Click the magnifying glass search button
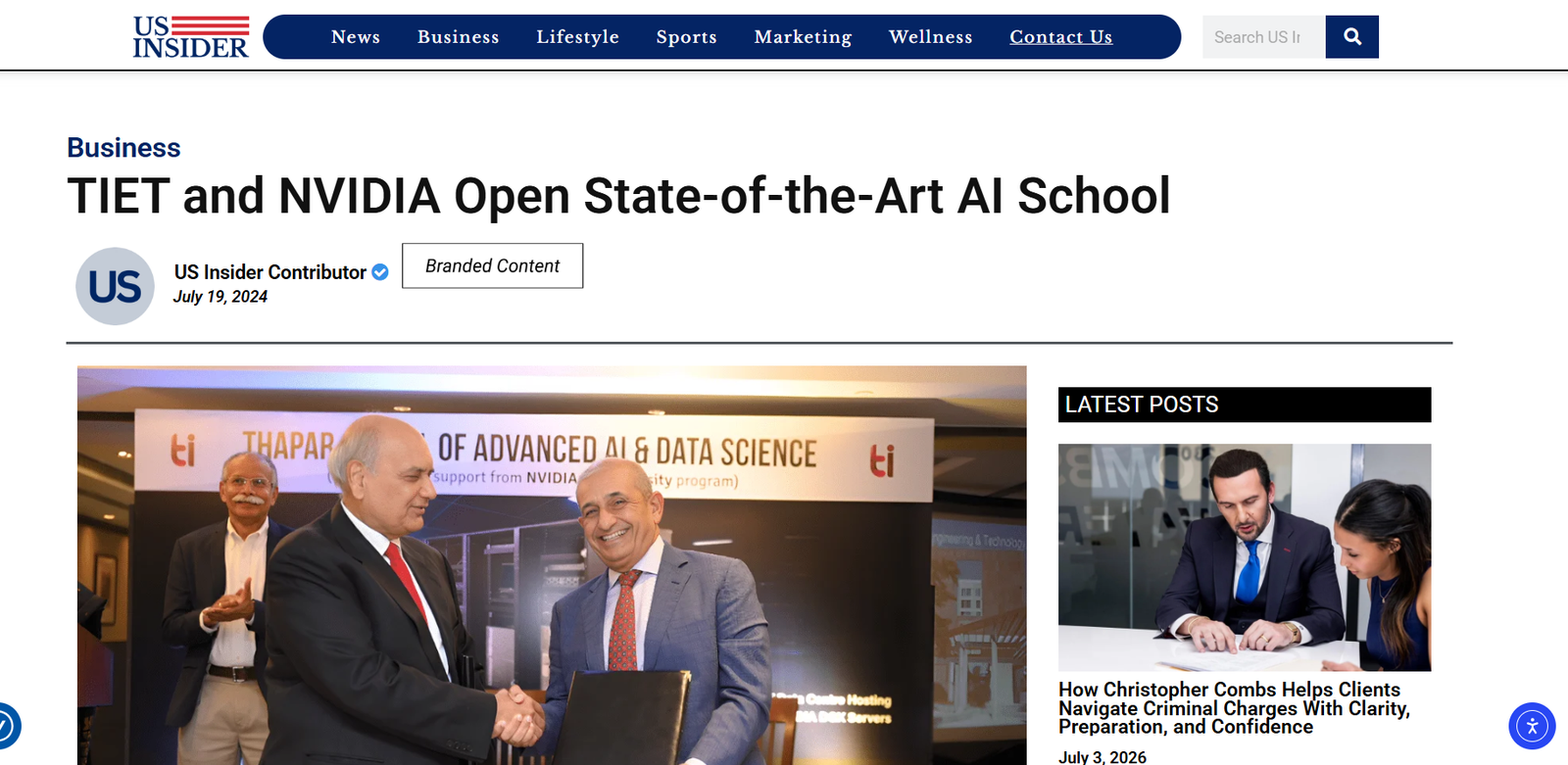The width and height of the screenshot is (1568, 765). [1352, 37]
